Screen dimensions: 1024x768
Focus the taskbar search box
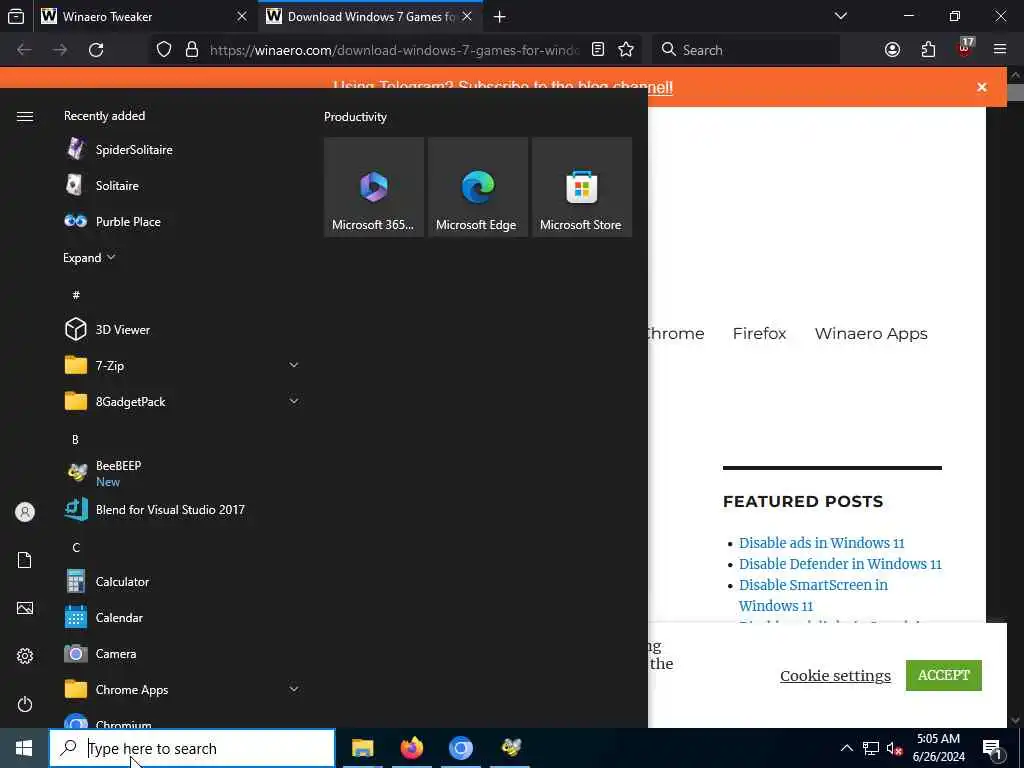click(192, 748)
